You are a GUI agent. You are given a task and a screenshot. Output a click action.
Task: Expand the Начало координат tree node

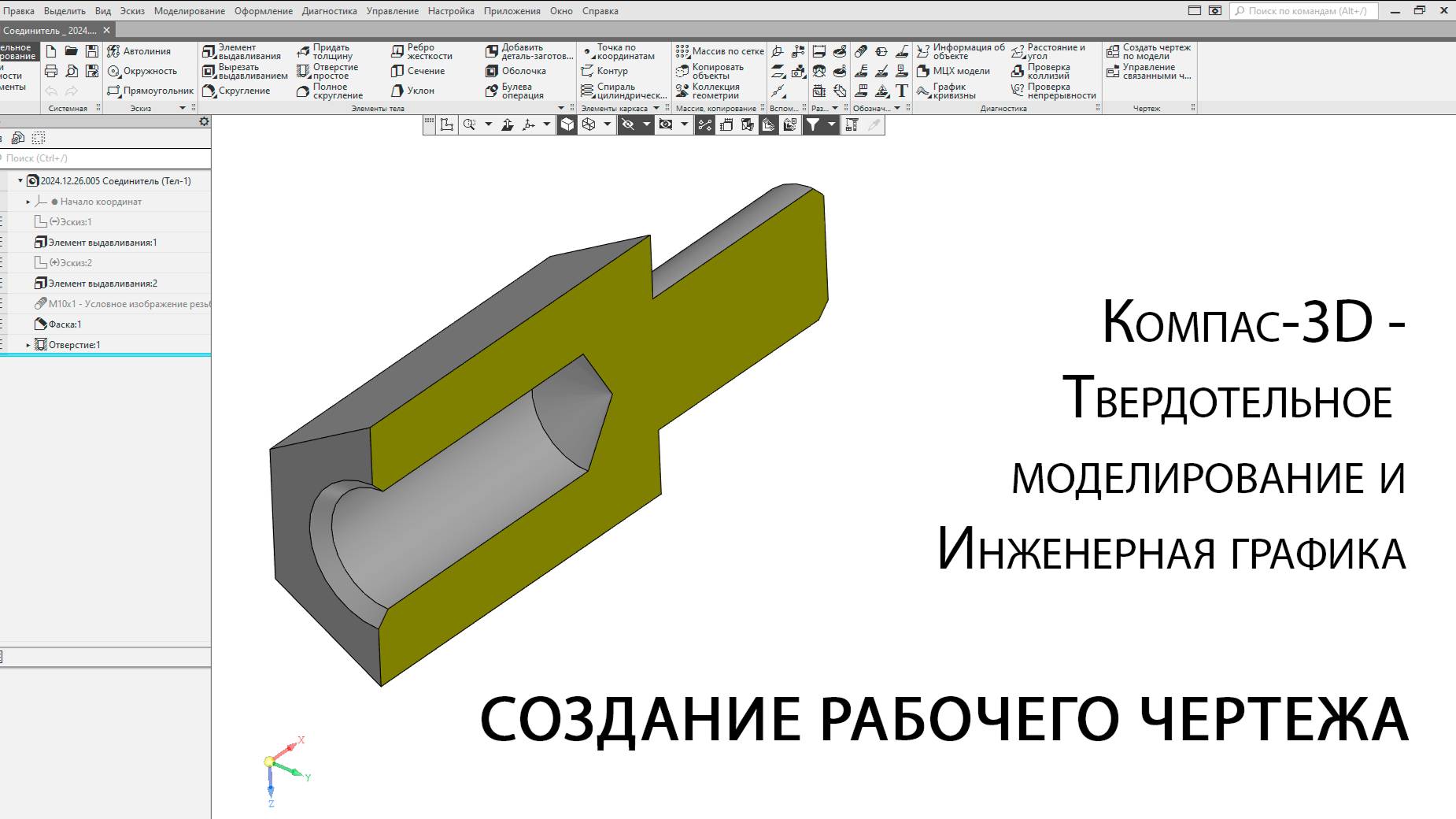click(x=28, y=202)
